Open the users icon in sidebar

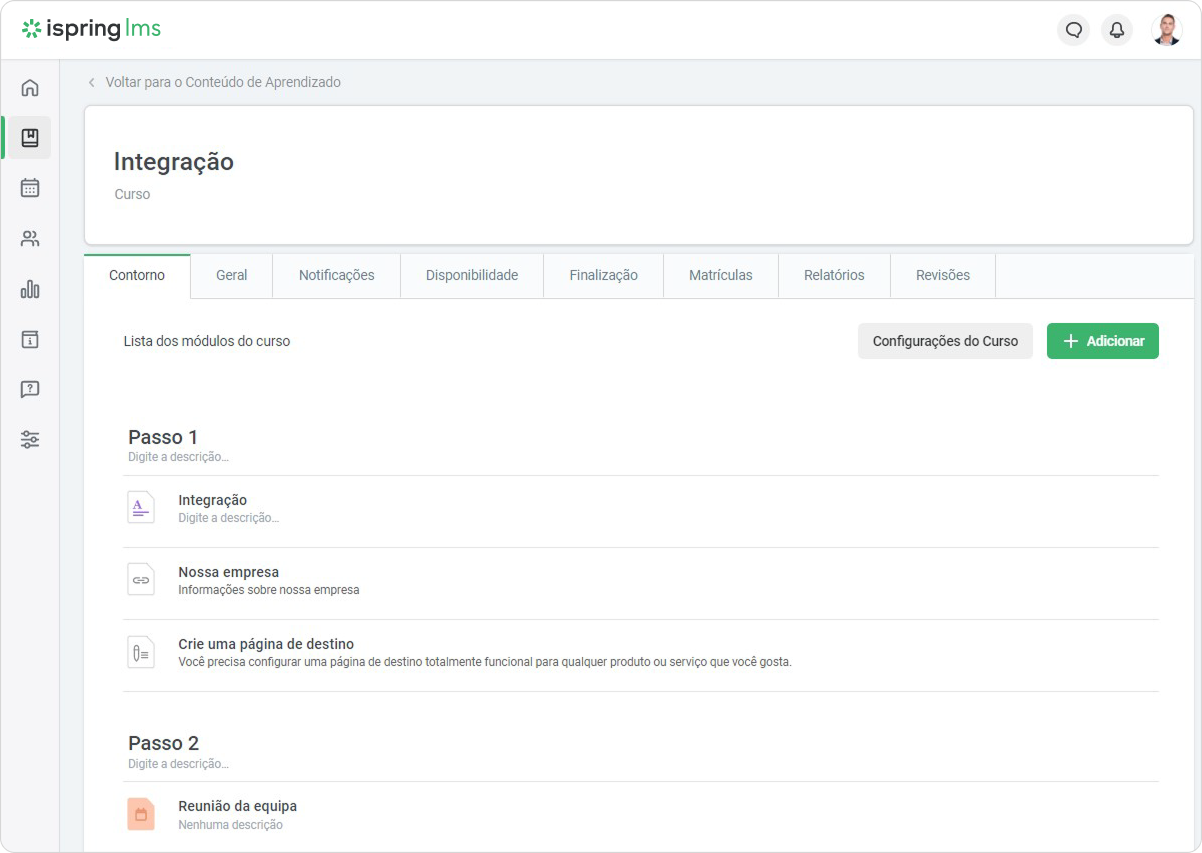point(30,239)
